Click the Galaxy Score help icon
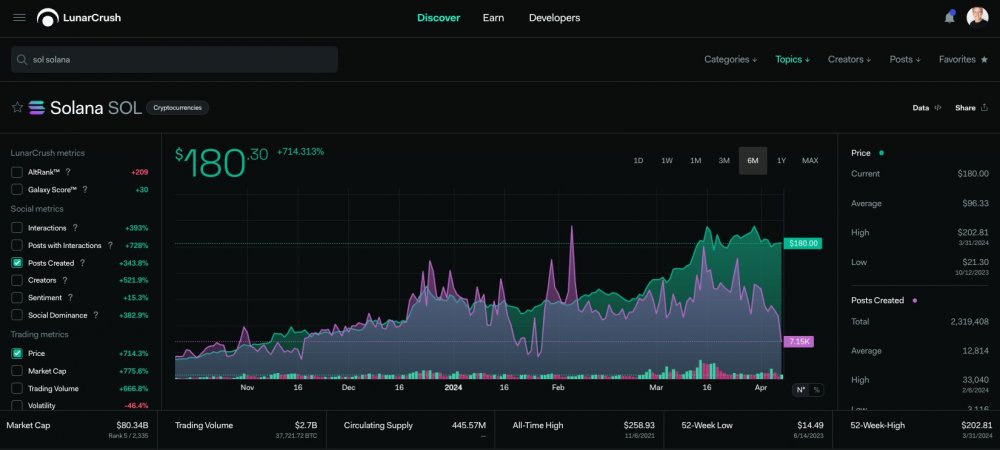This screenshot has width=1000, height=450. click(x=85, y=189)
